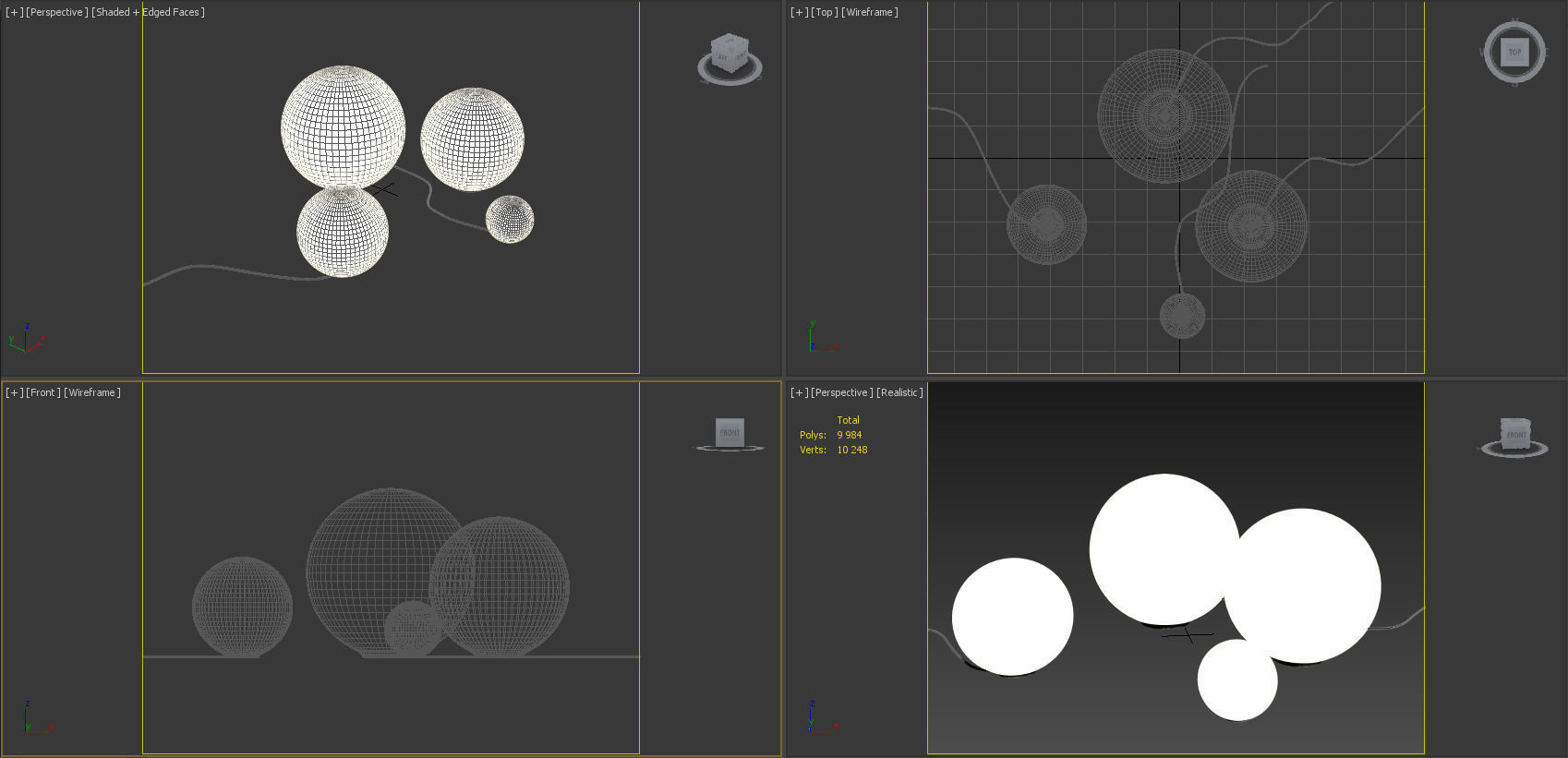
Task: Open the [Wireframe] shading menu in the Front viewport
Action: (91, 392)
